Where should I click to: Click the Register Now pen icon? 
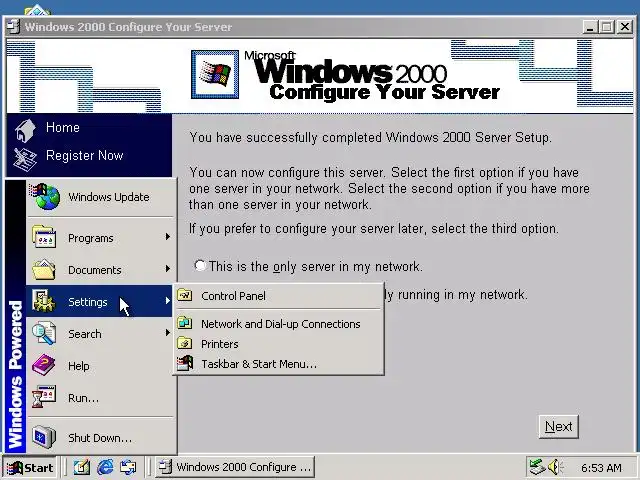pos(24,158)
